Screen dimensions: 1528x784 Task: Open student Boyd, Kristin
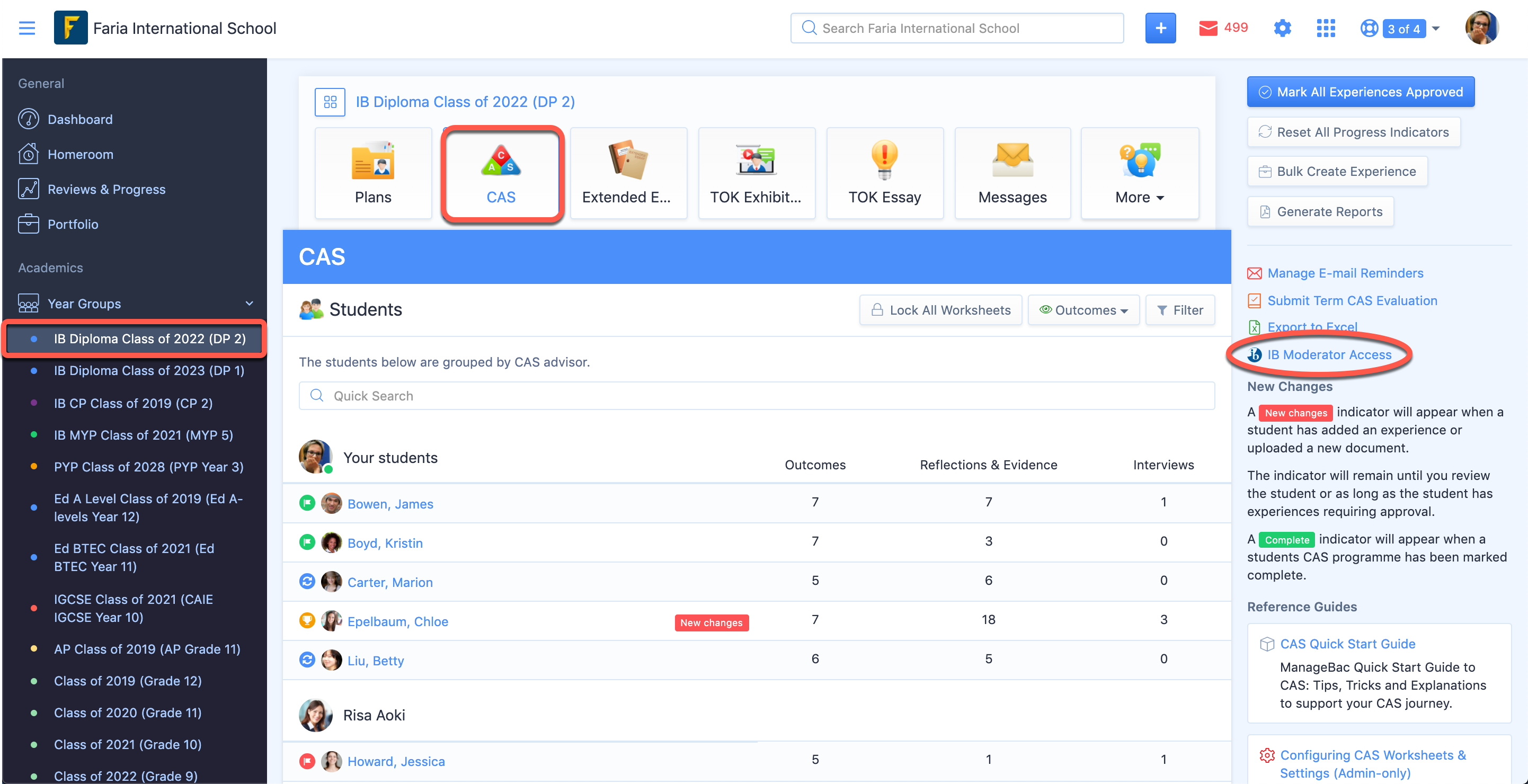pyautogui.click(x=384, y=543)
